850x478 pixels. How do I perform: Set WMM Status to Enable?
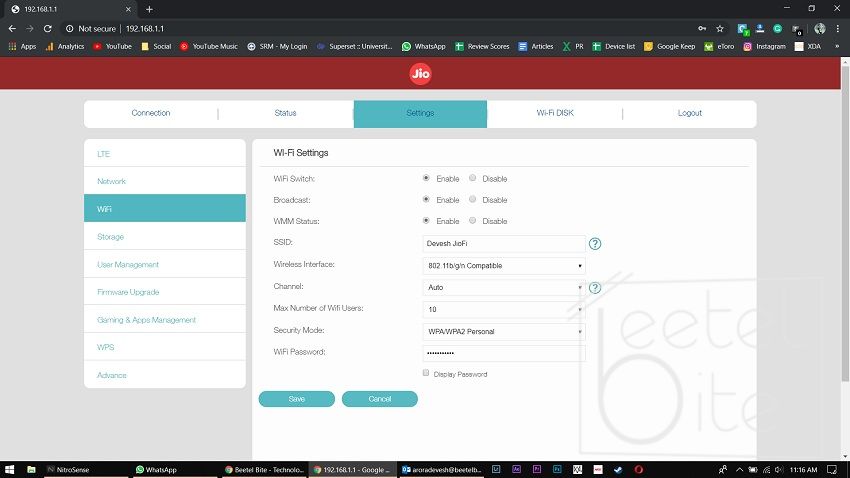pos(426,220)
